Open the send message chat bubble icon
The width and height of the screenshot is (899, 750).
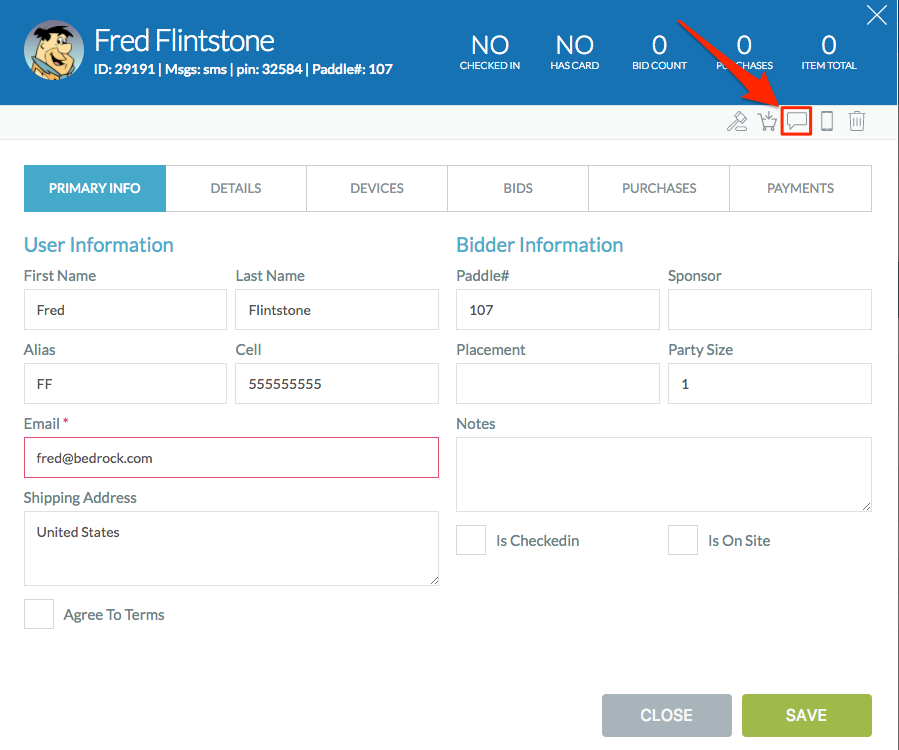[x=796, y=121]
